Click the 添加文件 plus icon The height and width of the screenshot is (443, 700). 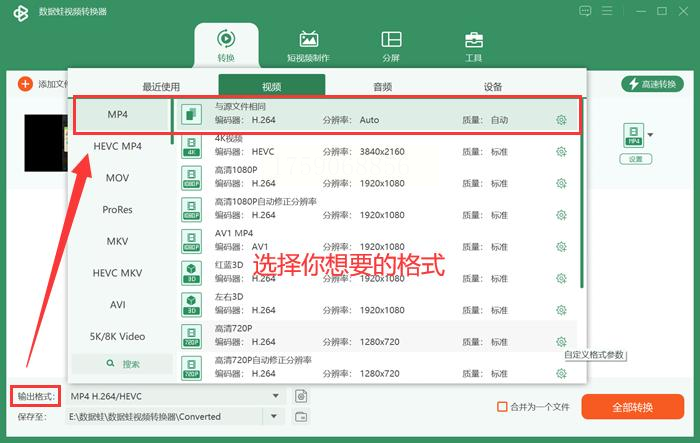[x=25, y=84]
